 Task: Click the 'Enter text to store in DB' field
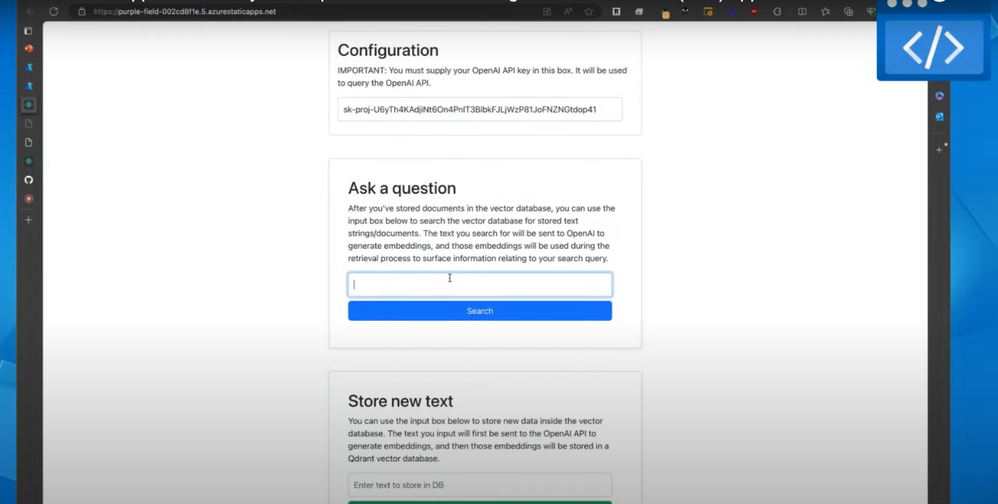(480, 485)
